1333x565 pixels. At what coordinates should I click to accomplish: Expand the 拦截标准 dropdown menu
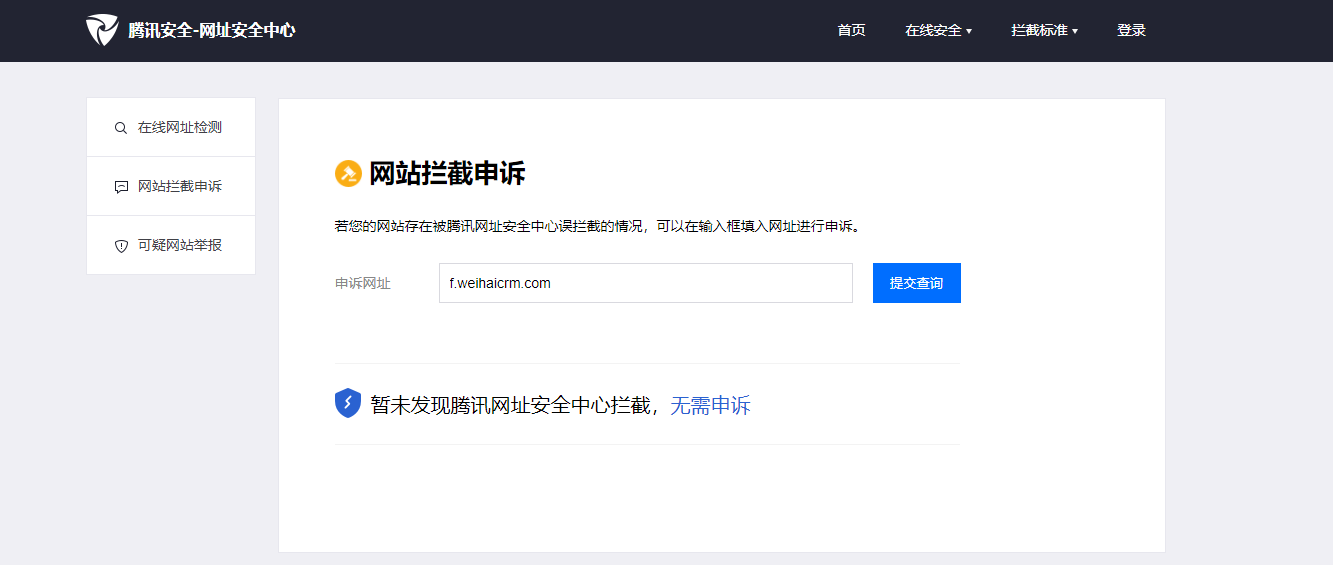pos(1044,30)
